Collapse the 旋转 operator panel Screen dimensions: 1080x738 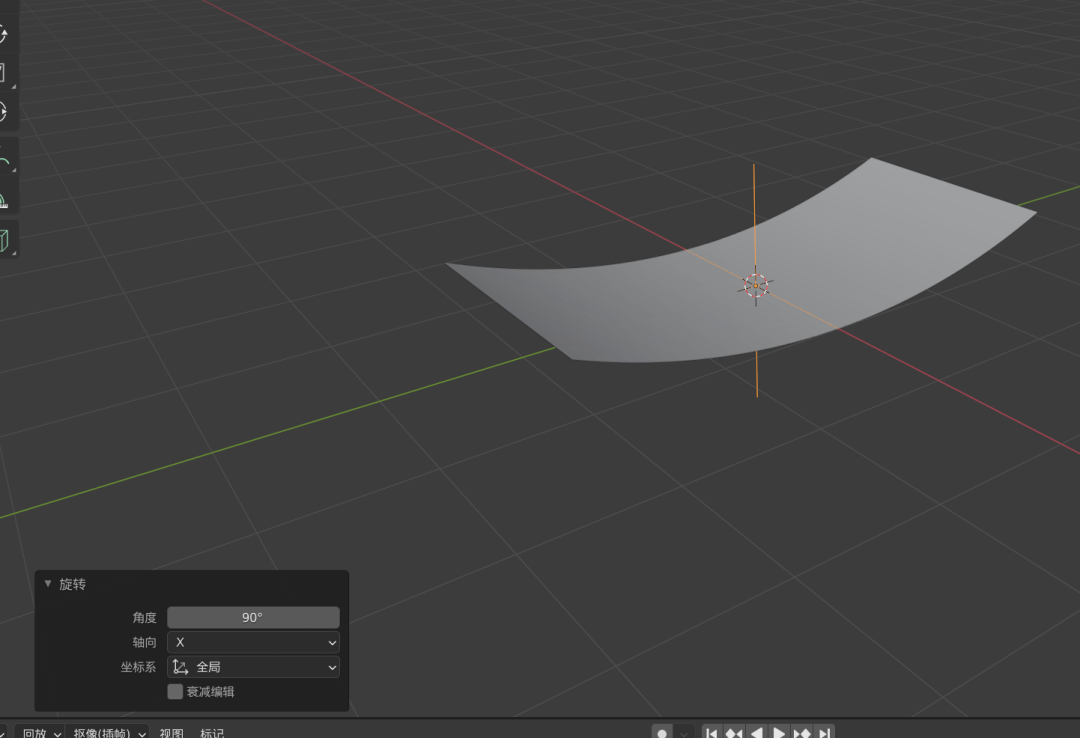tap(48, 584)
